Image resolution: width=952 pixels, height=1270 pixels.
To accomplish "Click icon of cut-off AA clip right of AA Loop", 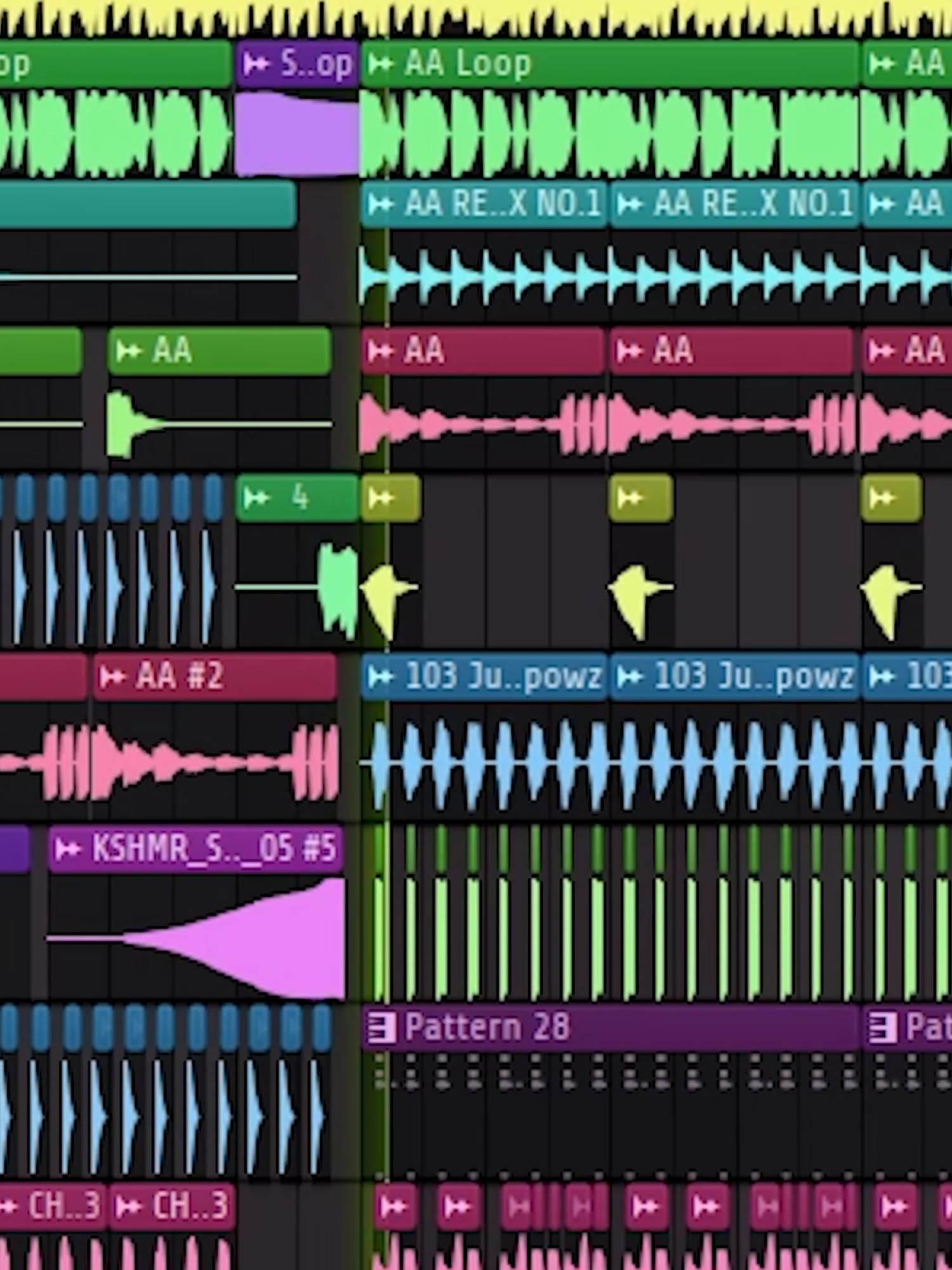I will point(882,63).
